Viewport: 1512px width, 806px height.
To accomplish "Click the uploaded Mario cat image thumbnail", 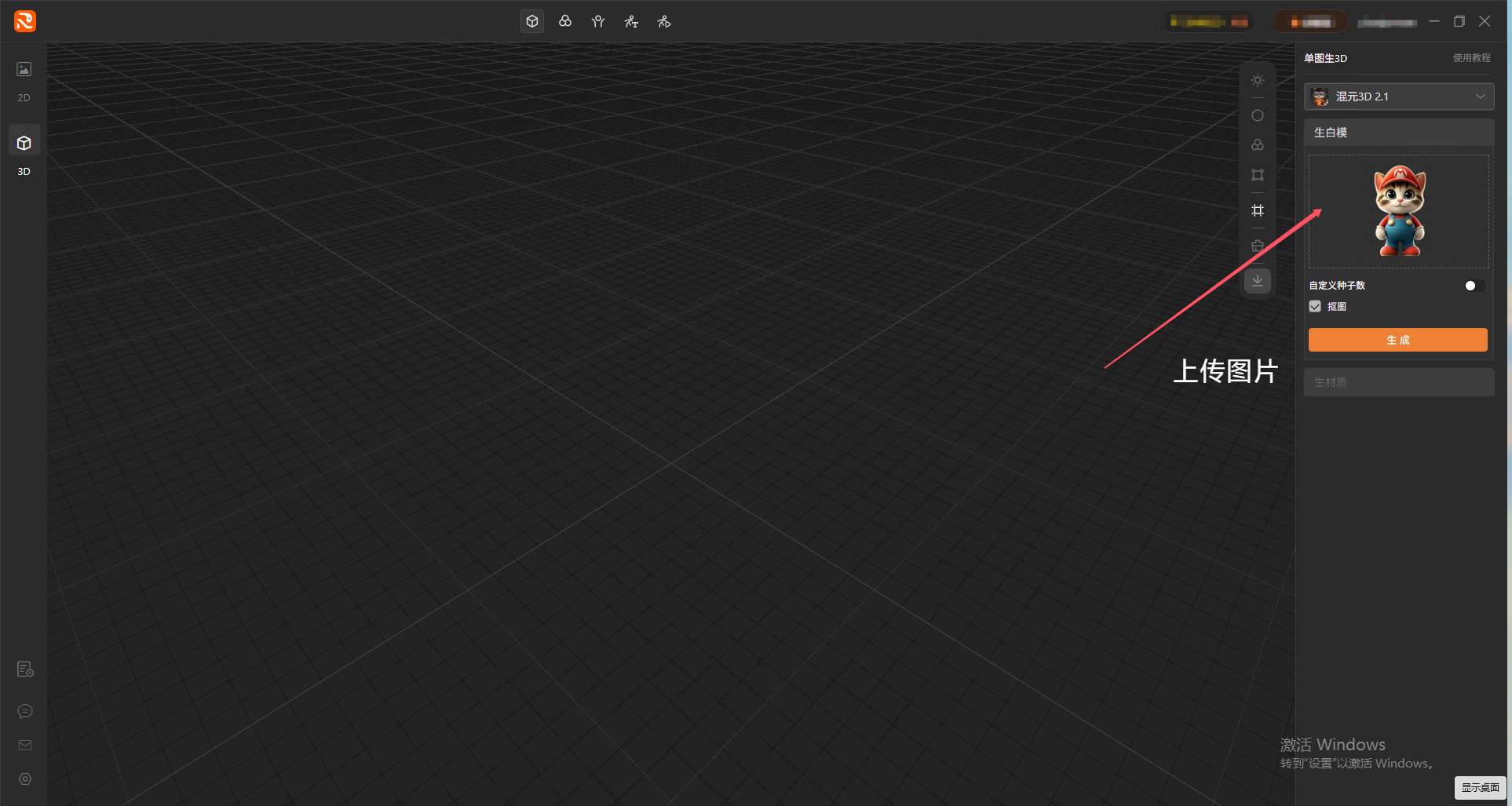I will tap(1399, 211).
